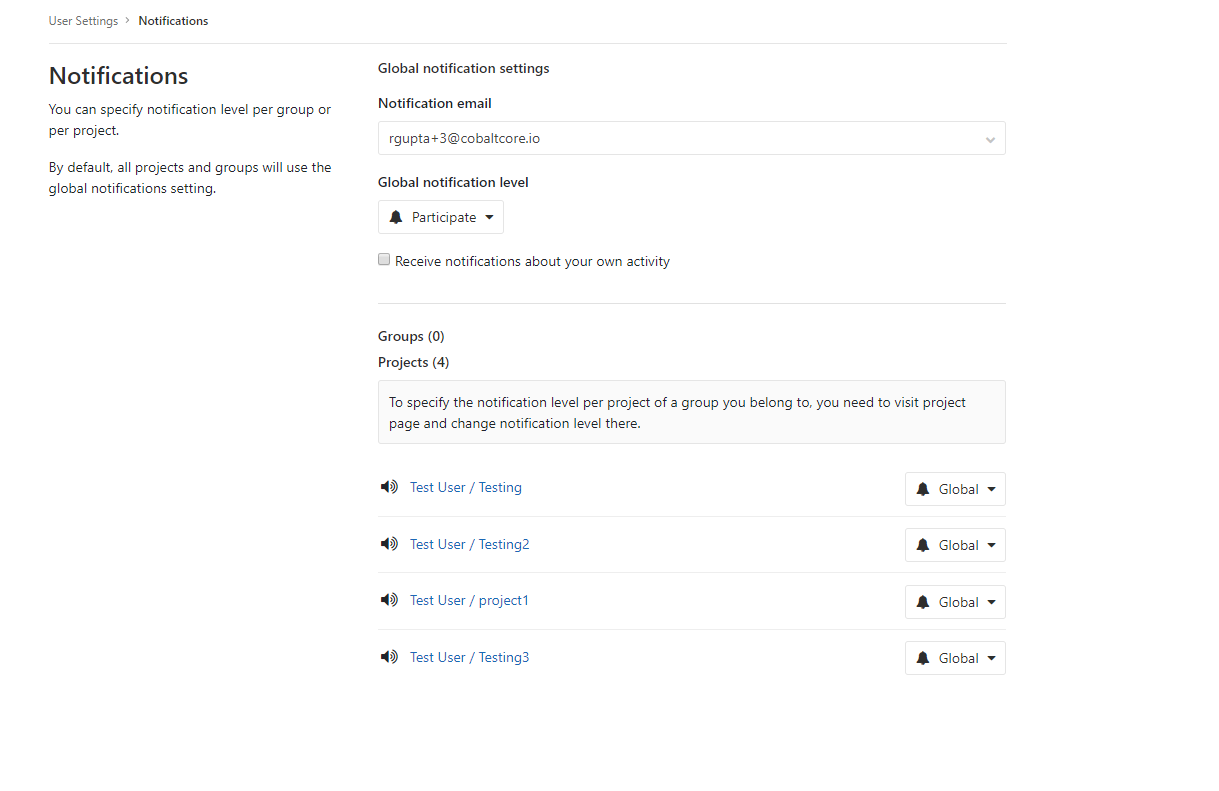Click the speaker icon beside Test User / project1
The width and height of the screenshot is (1219, 791).
(x=389, y=601)
